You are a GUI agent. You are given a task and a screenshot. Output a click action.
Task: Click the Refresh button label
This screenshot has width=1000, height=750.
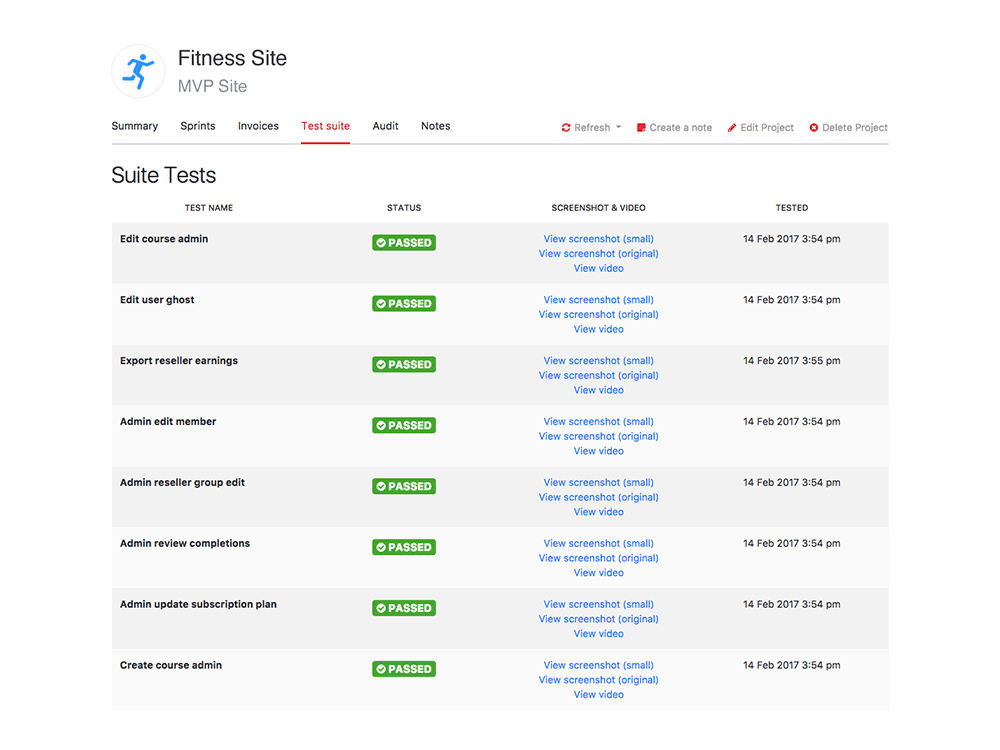coord(592,128)
